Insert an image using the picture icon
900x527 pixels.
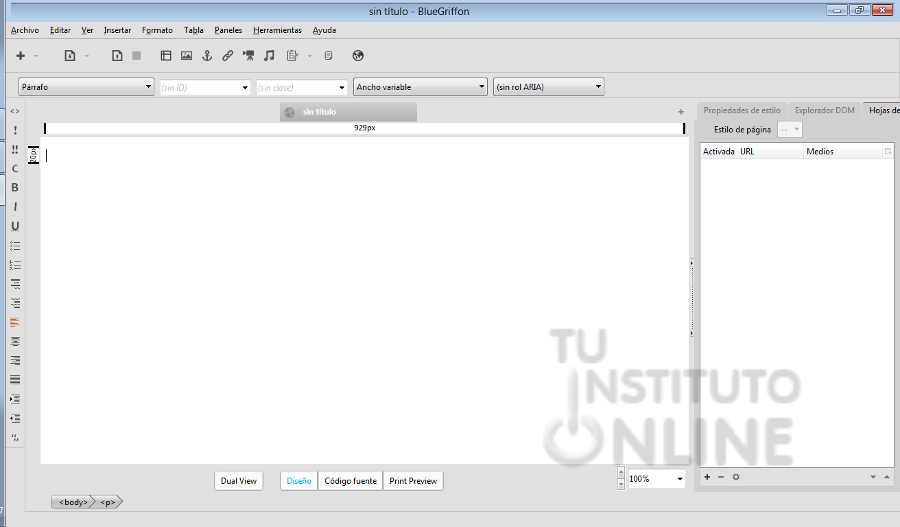(187, 56)
